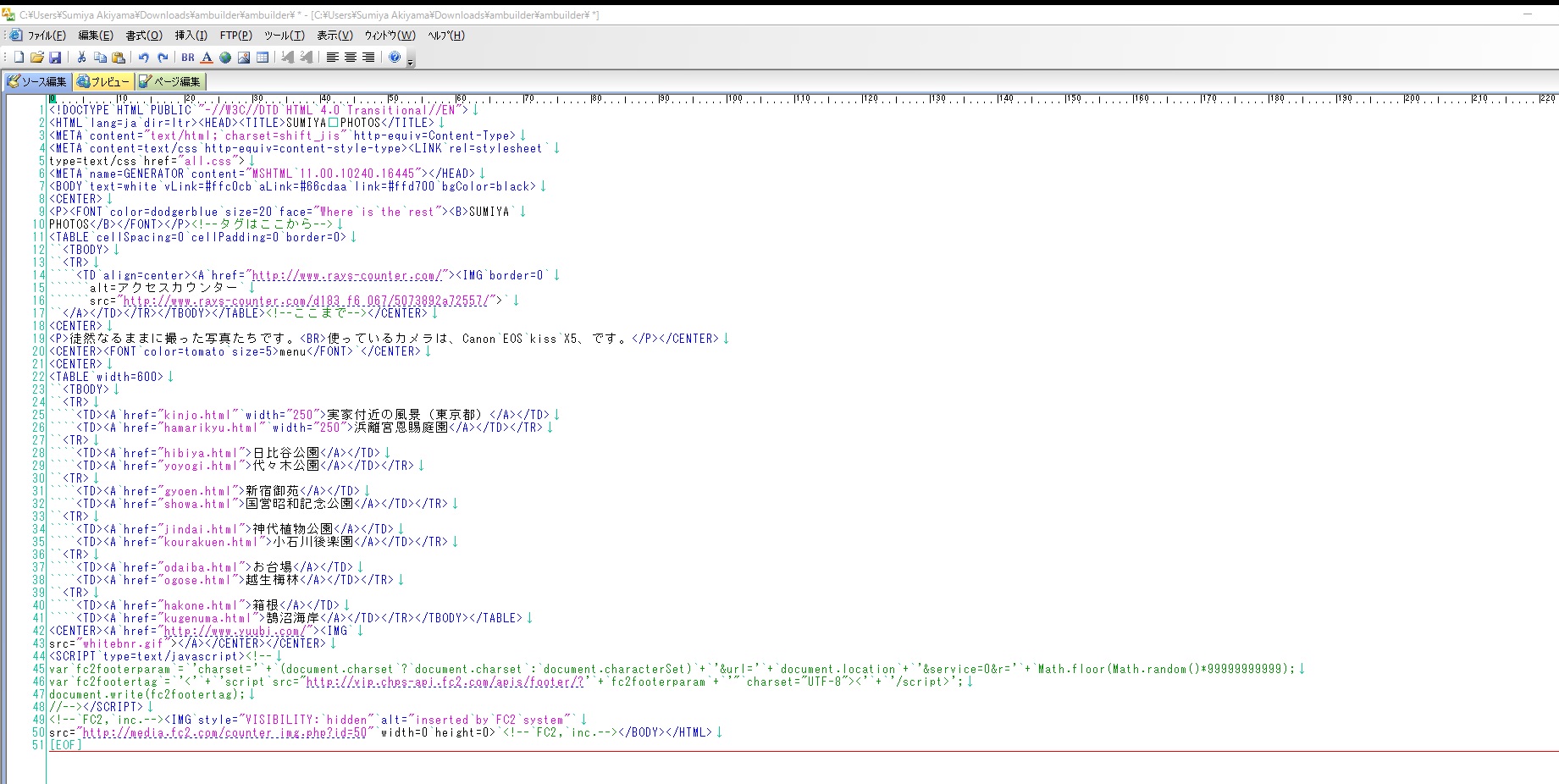Place cursor on "gyoen.html" text
This screenshot has width=1559, height=784.
tap(198, 491)
